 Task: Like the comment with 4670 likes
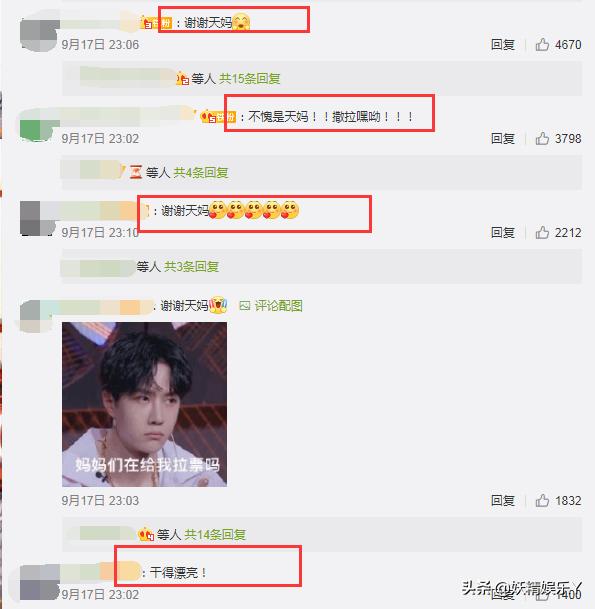tap(542, 45)
